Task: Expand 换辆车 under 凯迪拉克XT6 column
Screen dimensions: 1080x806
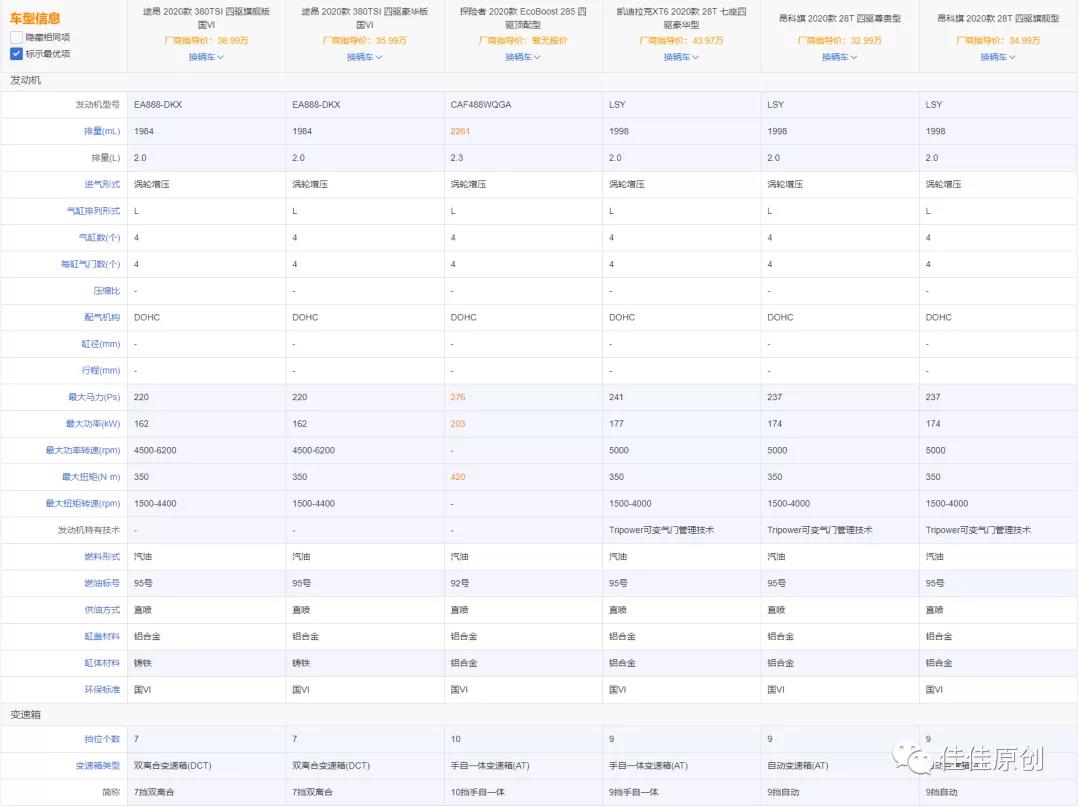Action: [681, 57]
